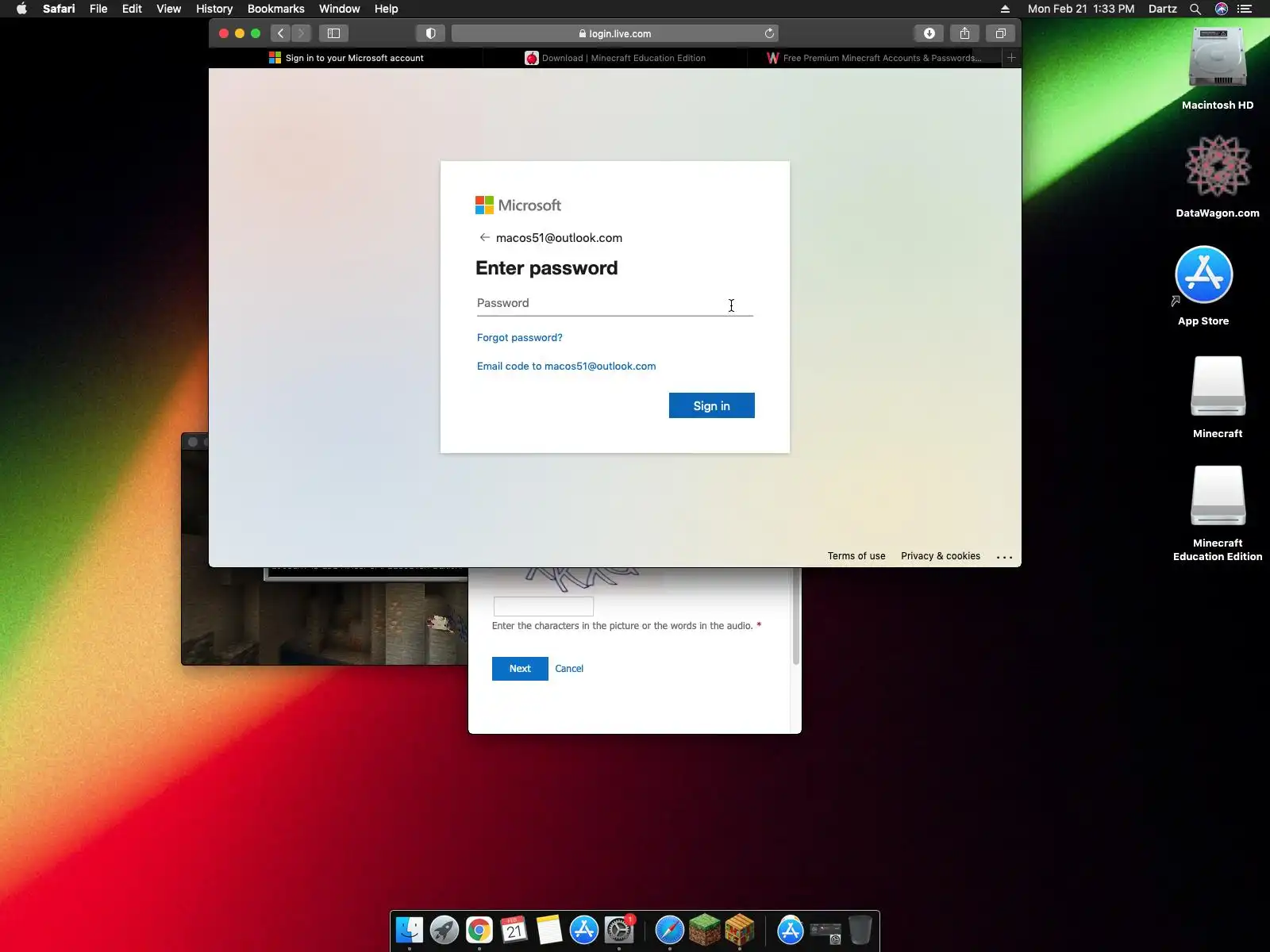Switch to Free Premium Minecraft Accounts tab

874,58
